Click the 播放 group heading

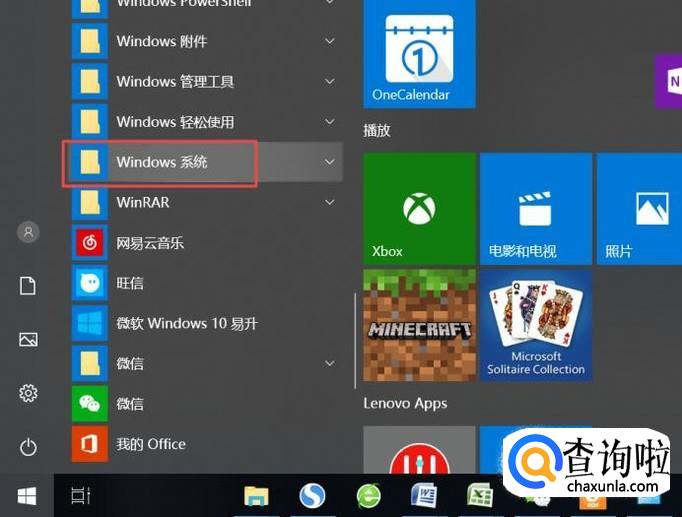coord(377,130)
